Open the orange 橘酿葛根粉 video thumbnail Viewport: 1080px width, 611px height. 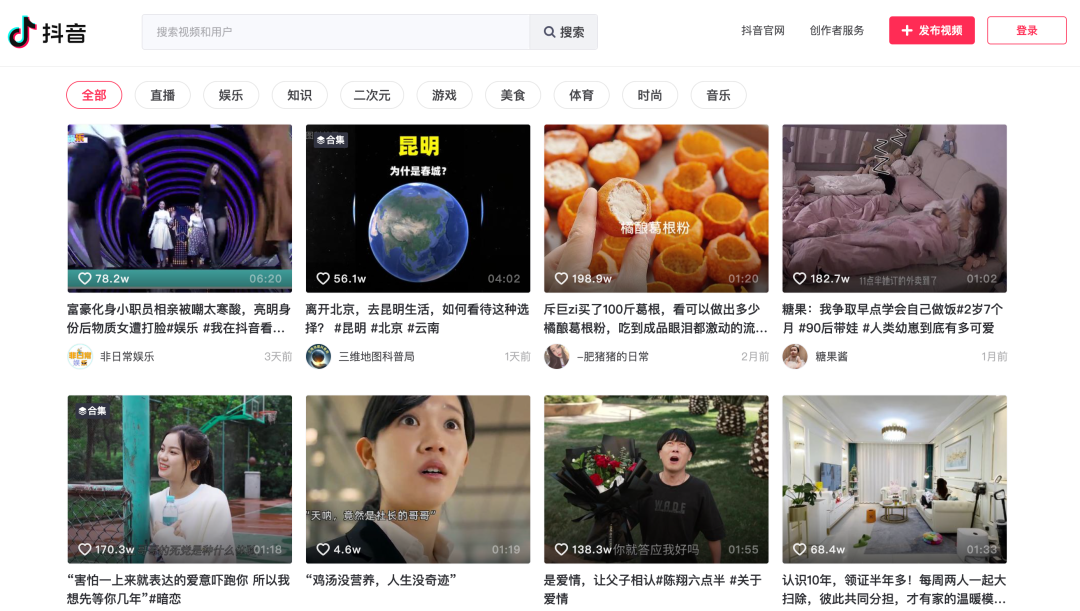pyautogui.click(x=656, y=208)
